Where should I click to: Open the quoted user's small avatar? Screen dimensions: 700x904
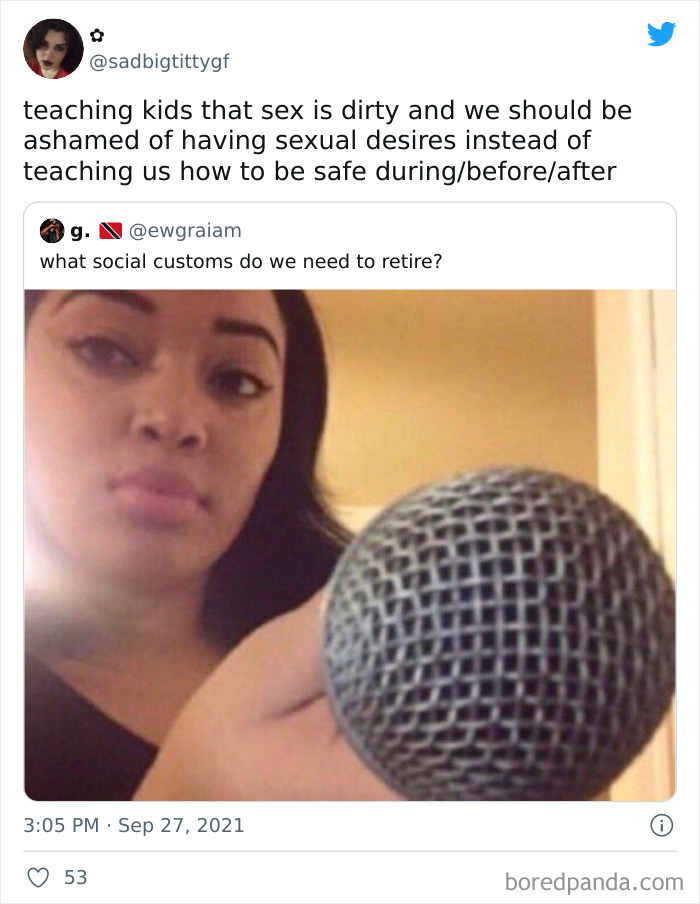pos(52,231)
